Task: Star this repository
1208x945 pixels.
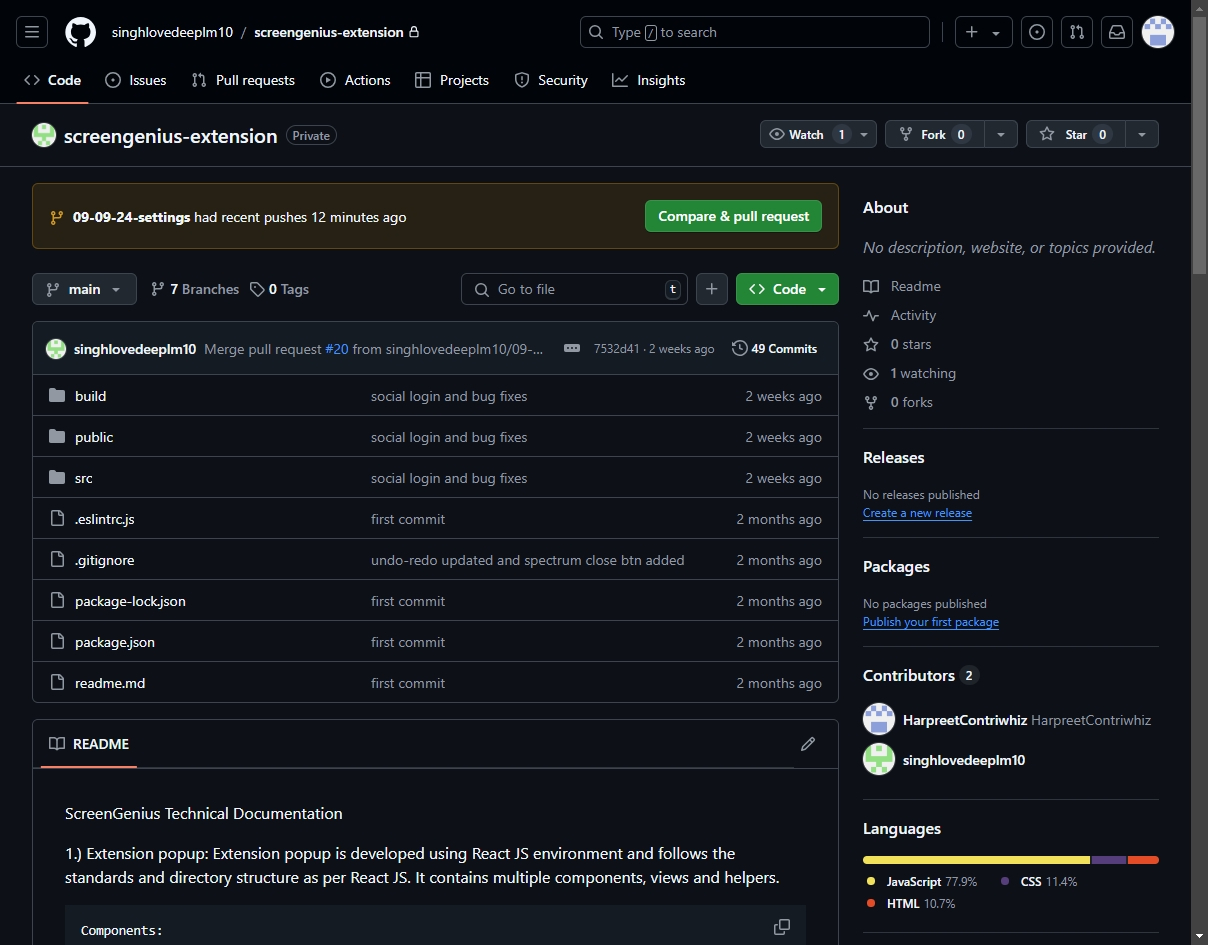Action: coord(1076,134)
